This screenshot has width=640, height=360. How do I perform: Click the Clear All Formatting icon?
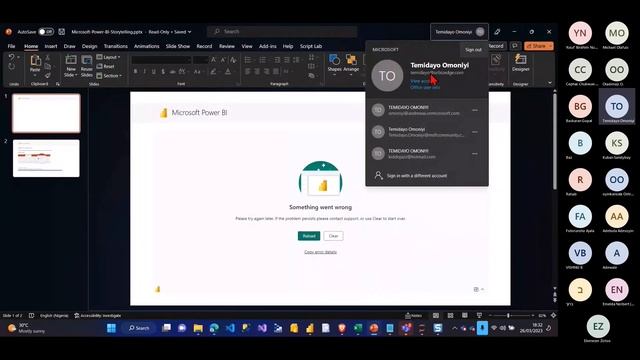[x=233, y=60]
